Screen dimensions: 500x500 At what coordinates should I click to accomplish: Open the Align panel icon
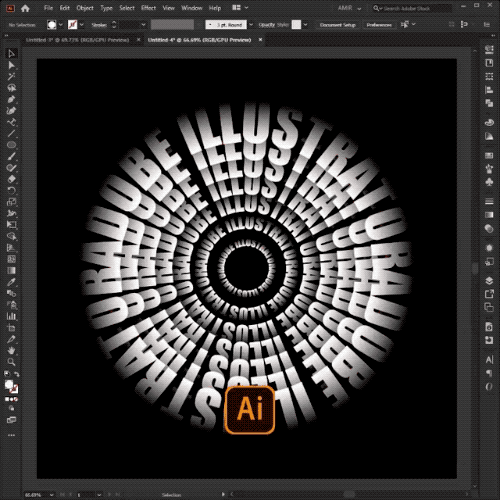tap(489, 90)
